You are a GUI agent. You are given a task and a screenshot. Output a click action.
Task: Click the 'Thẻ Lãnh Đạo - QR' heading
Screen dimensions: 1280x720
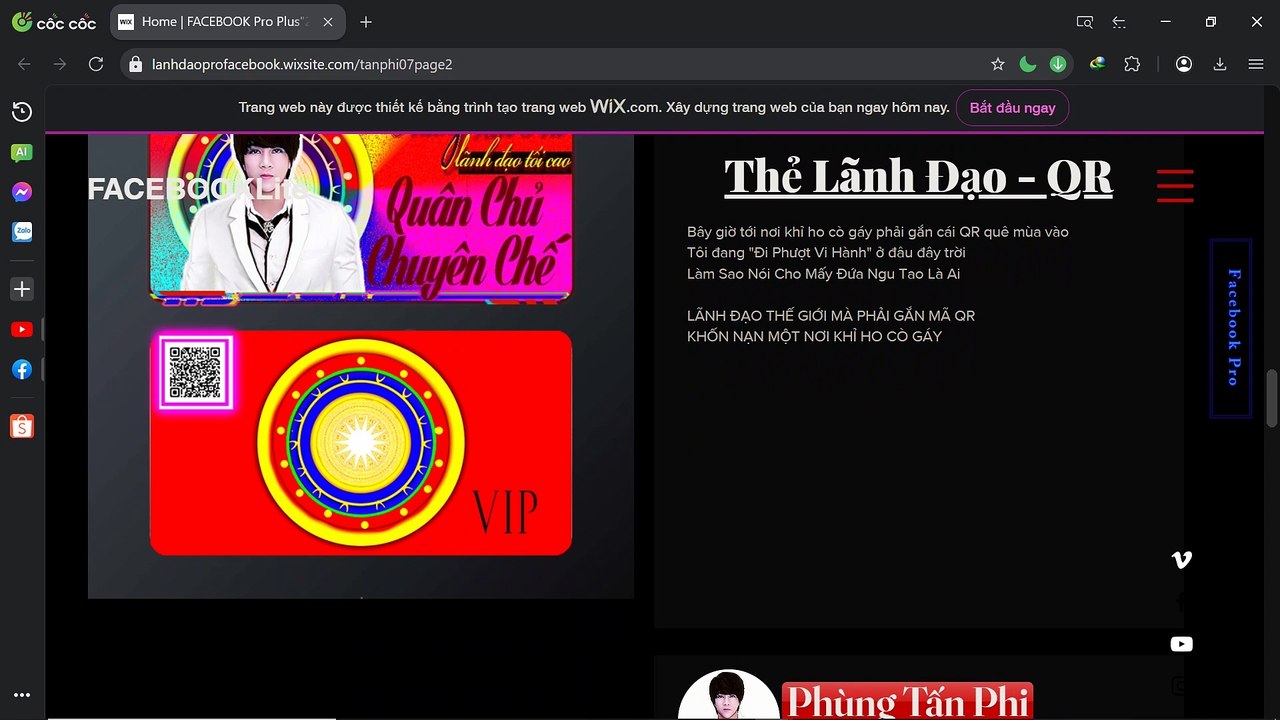coord(918,176)
